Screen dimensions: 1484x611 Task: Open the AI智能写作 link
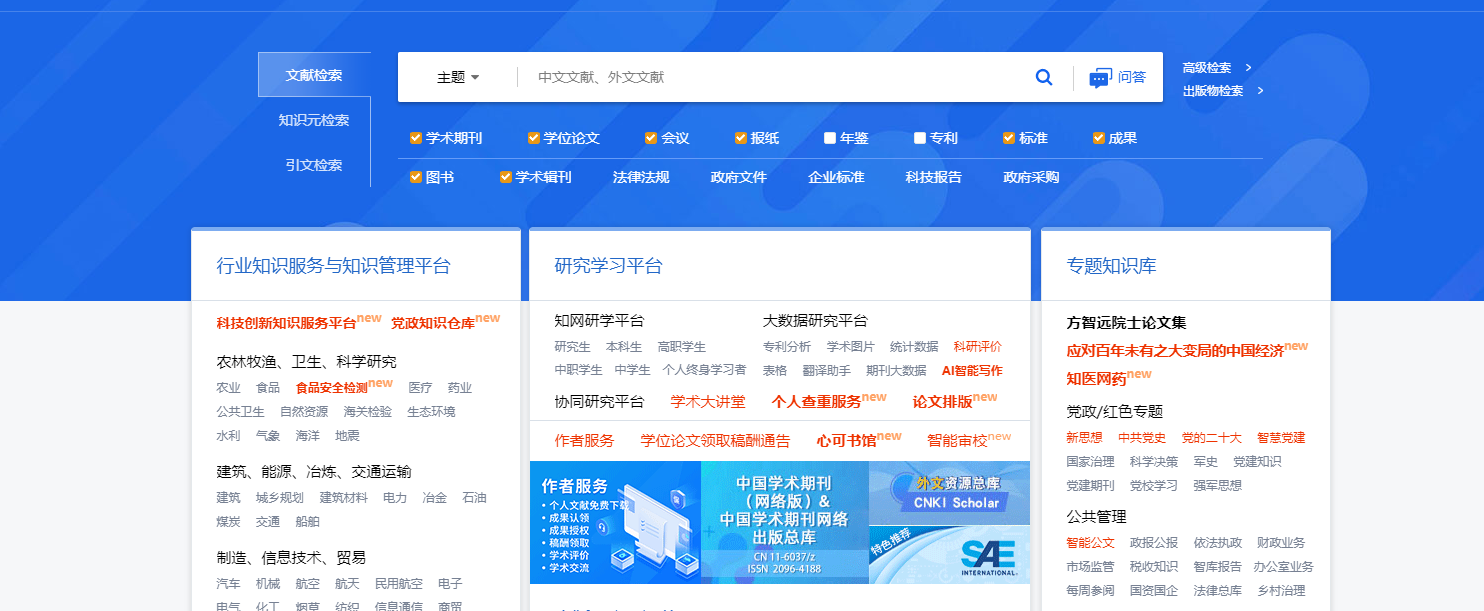(x=972, y=370)
